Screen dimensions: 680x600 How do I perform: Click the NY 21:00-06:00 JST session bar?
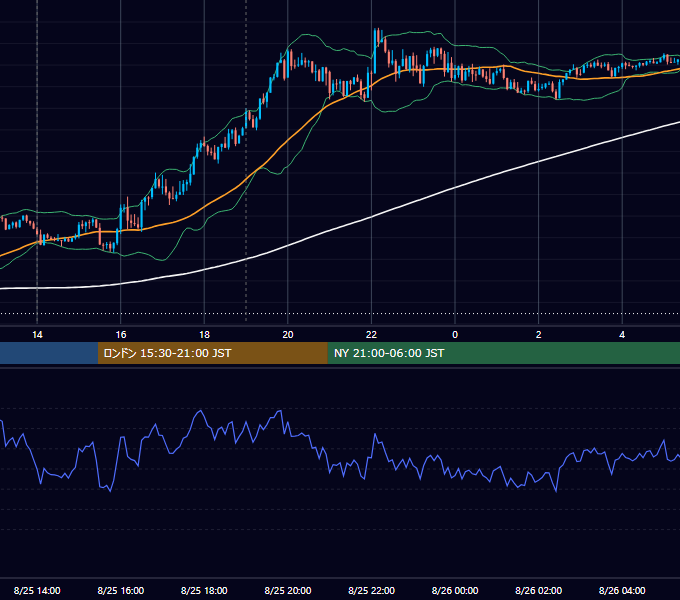[x=503, y=353]
